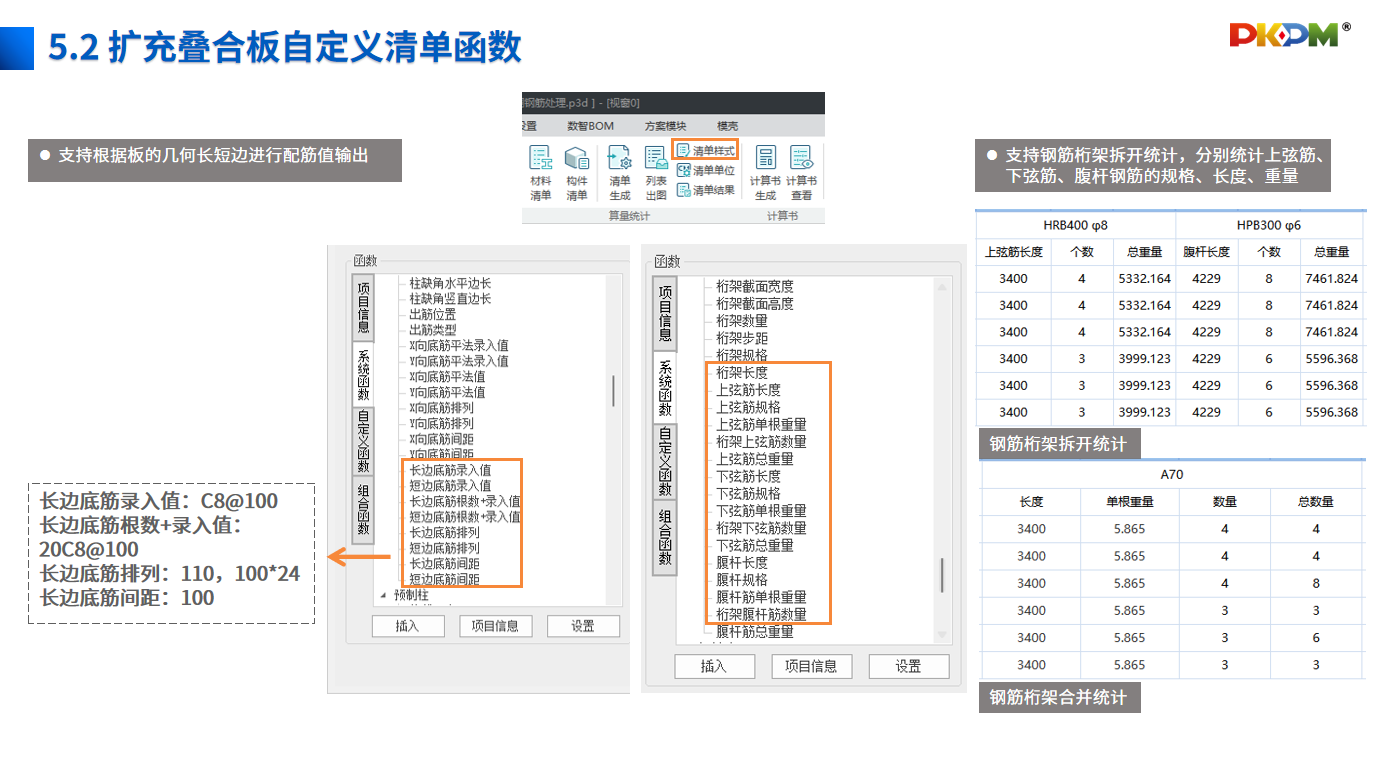
Task: Choose 短边底筋排列 in the function tree
Action: 445,548
